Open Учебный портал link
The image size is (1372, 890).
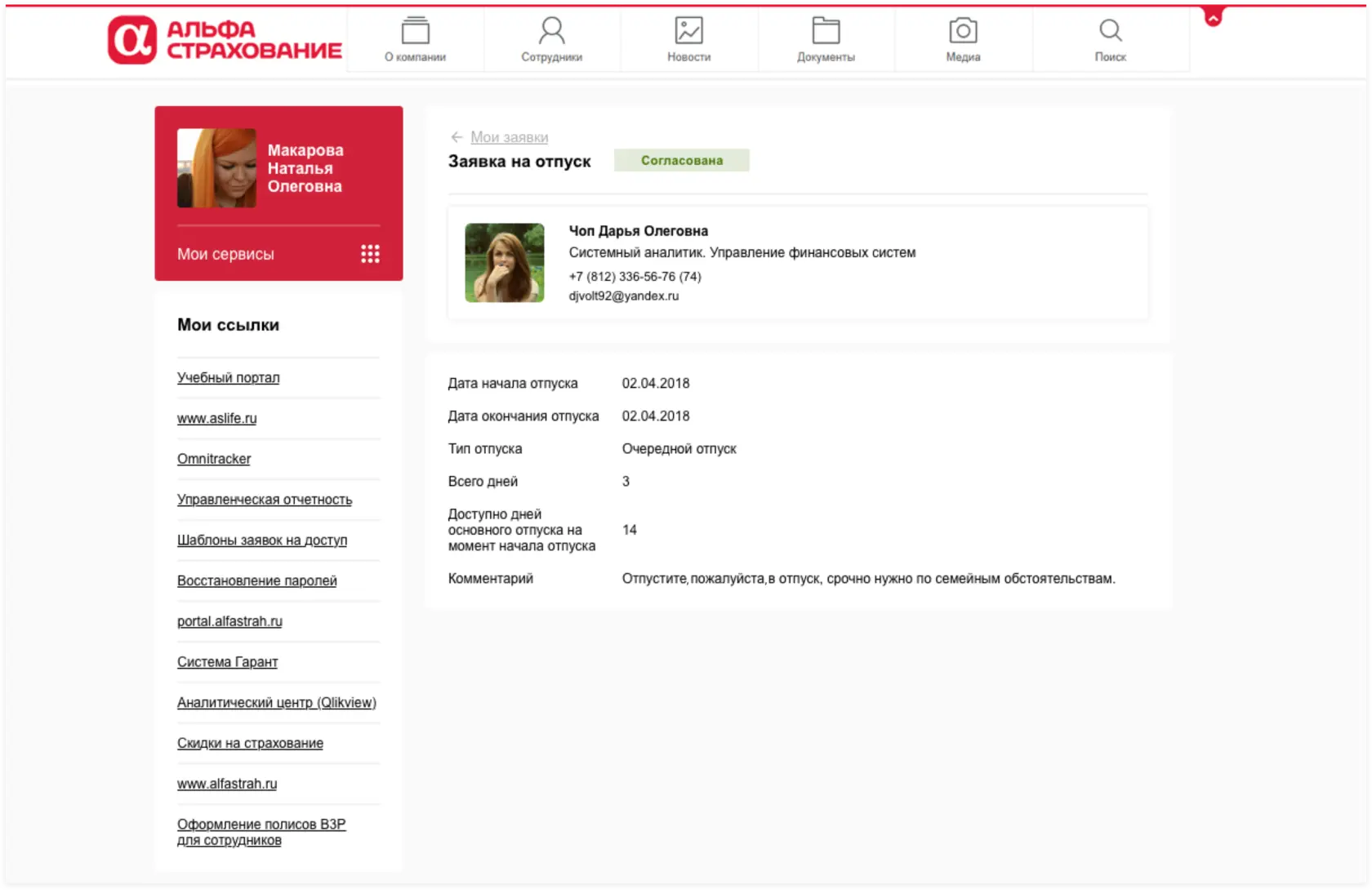point(229,377)
